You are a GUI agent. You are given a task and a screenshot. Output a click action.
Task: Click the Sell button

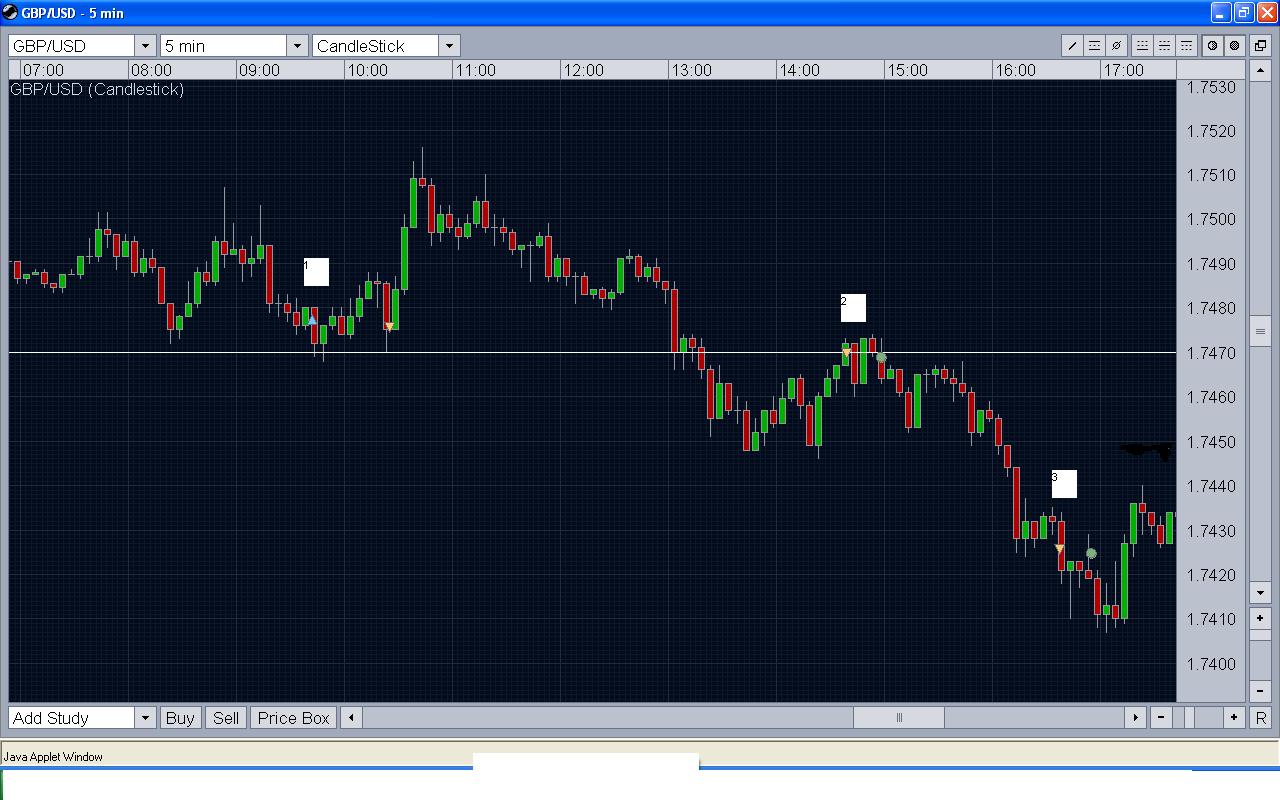[226, 718]
